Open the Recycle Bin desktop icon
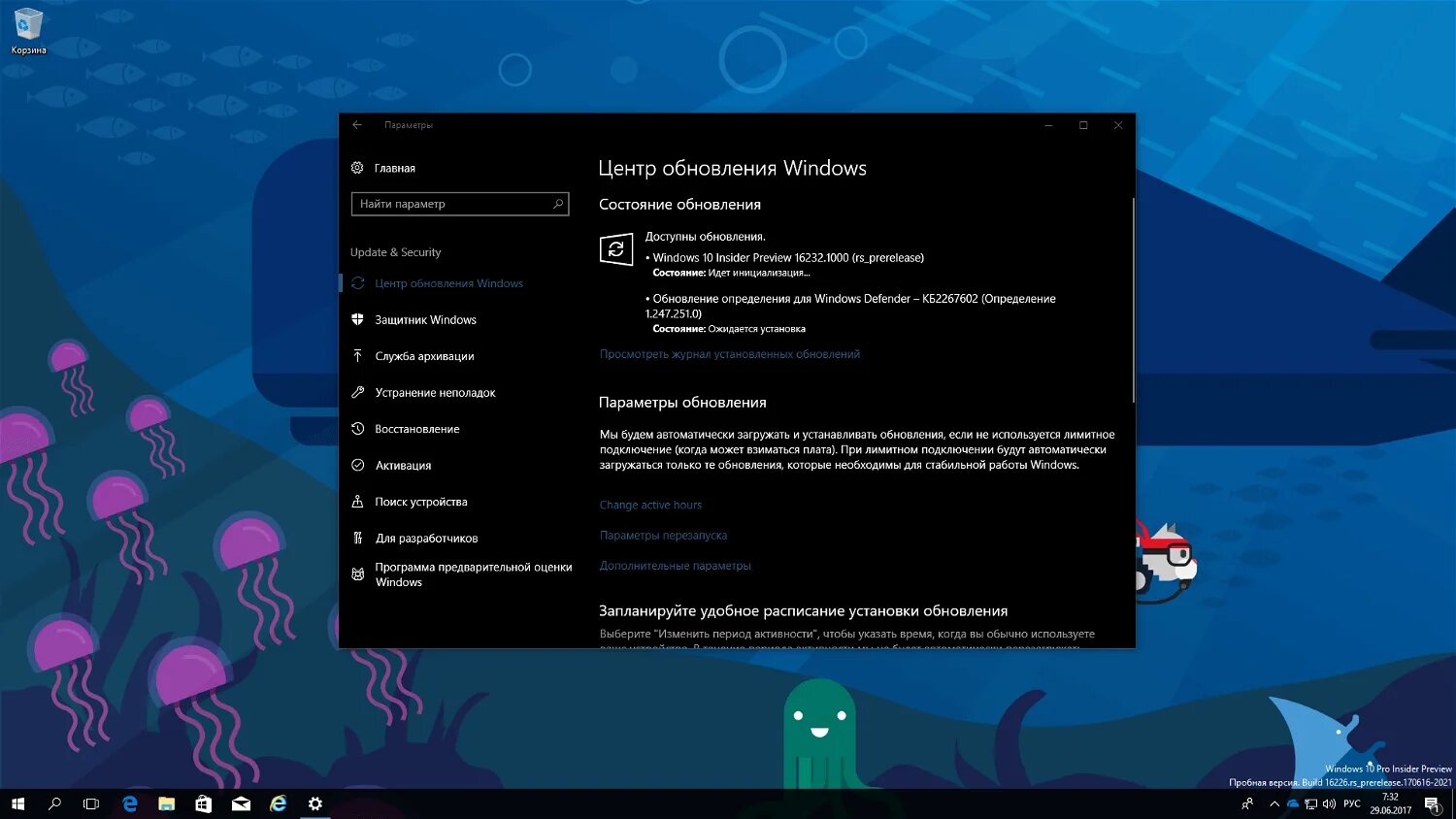This screenshot has height=819, width=1456. (x=28, y=31)
